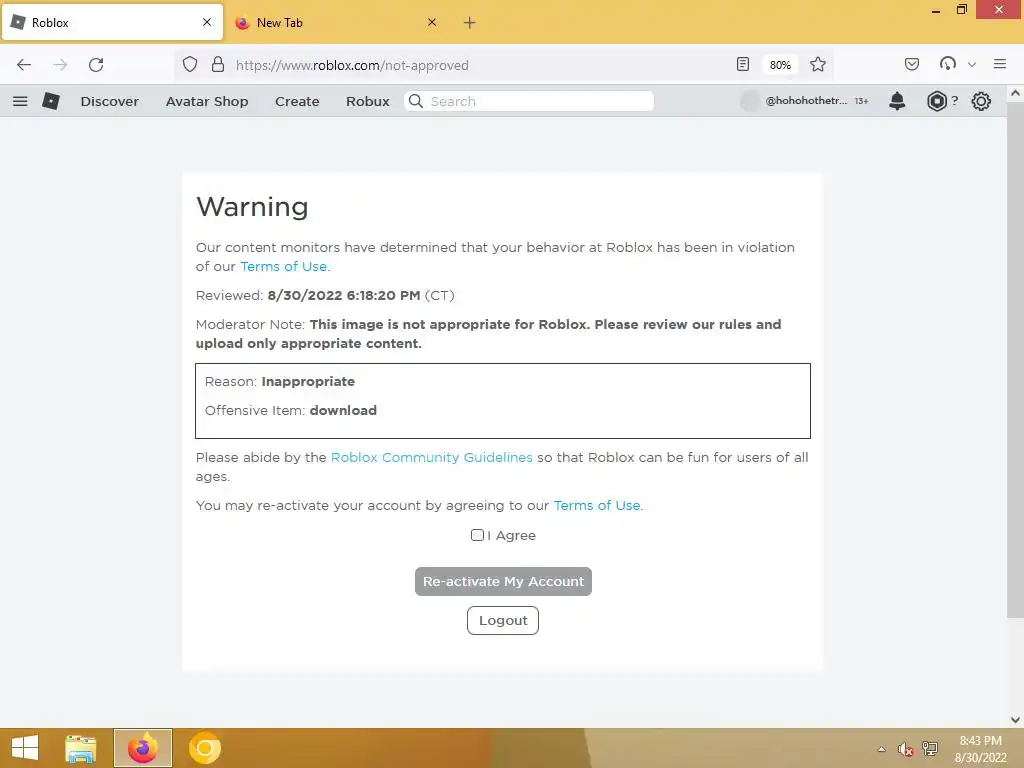1024x768 pixels.
Task: Reset the 80% zoom level indicator
Action: pyautogui.click(x=780, y=65)
